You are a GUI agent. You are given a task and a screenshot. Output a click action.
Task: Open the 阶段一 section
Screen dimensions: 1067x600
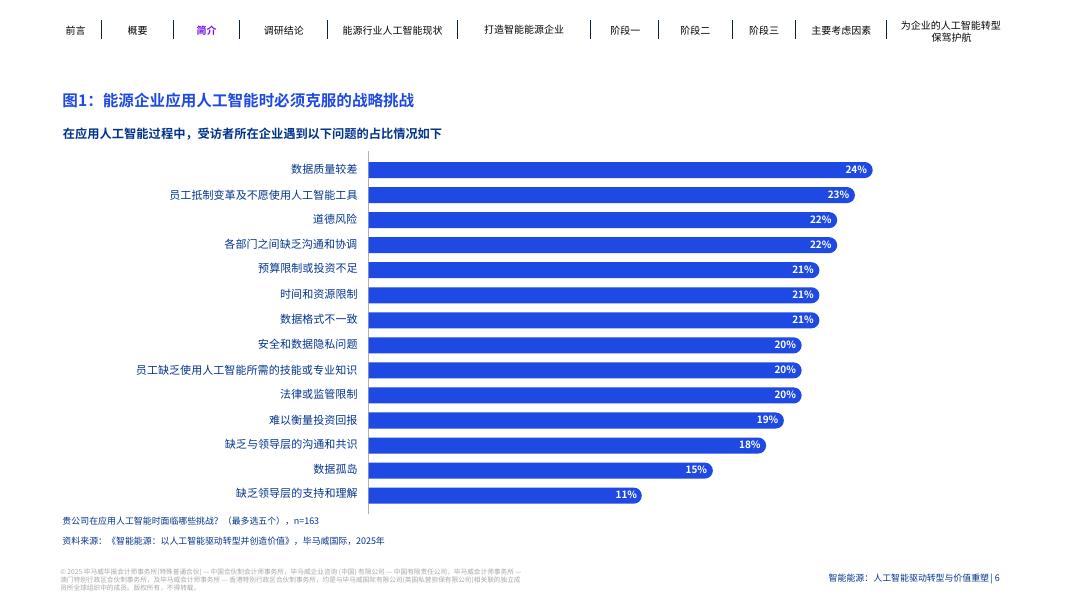click(625, 30)
